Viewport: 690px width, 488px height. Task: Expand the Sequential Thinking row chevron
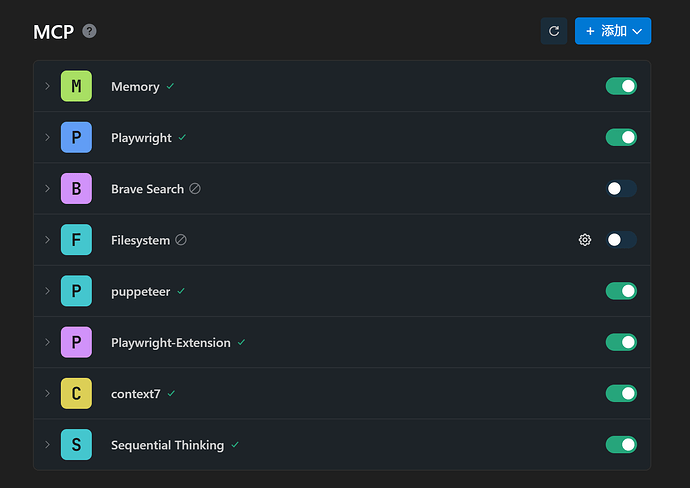[48, 444]
